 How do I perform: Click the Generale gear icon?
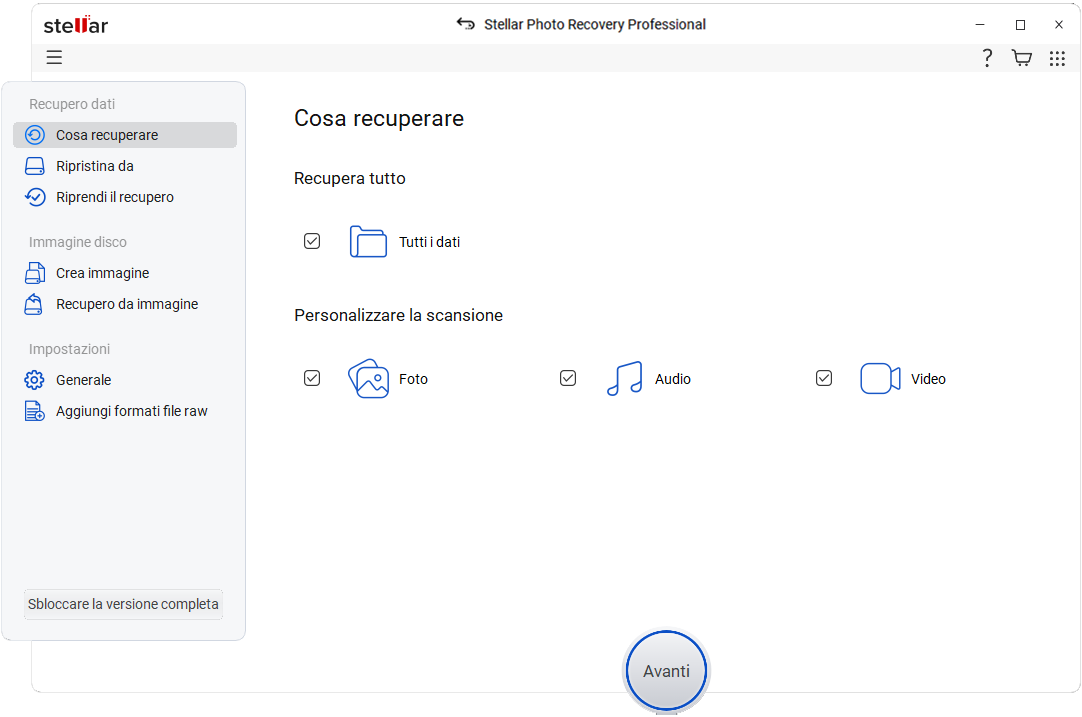[35, 380]
